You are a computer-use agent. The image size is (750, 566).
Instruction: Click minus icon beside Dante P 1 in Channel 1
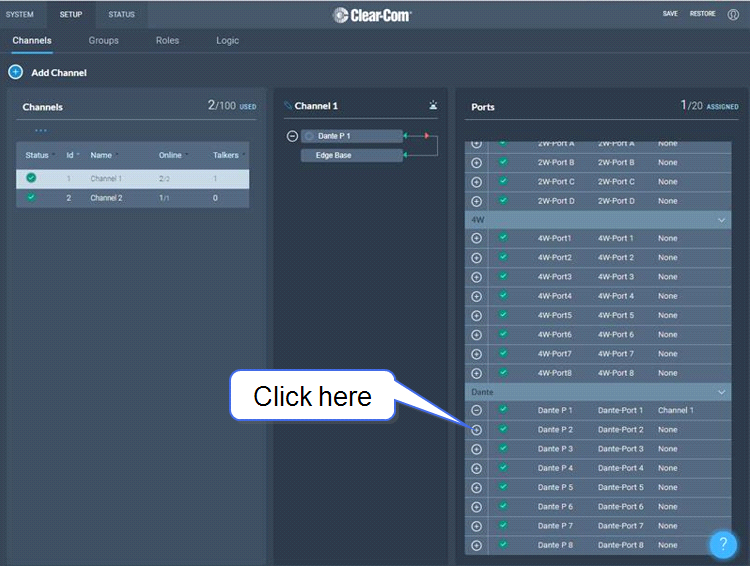[x=292, y=136]
